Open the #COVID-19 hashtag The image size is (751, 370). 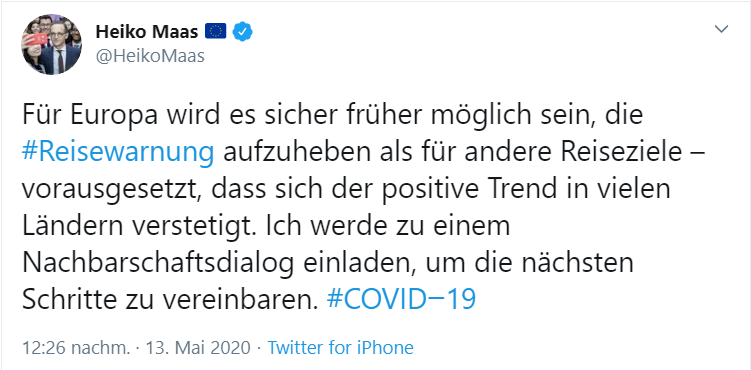click(401, 299)
